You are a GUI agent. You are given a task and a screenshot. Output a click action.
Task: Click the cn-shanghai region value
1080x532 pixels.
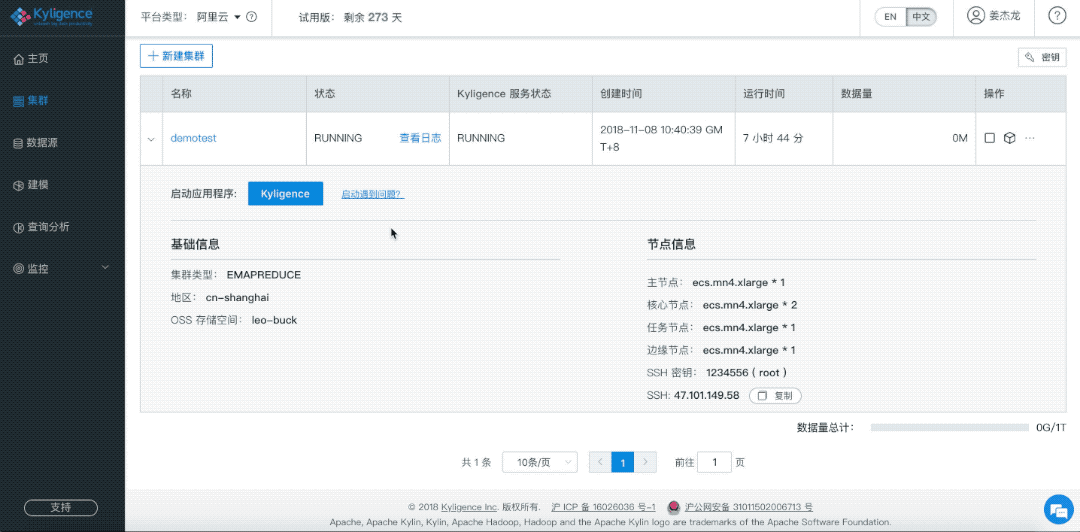point(237,298)
